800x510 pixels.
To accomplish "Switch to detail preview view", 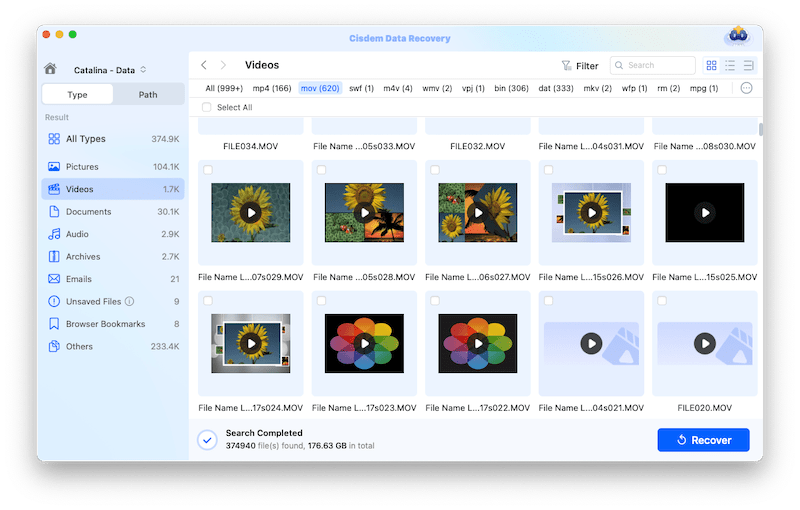I will coord(747,66).
